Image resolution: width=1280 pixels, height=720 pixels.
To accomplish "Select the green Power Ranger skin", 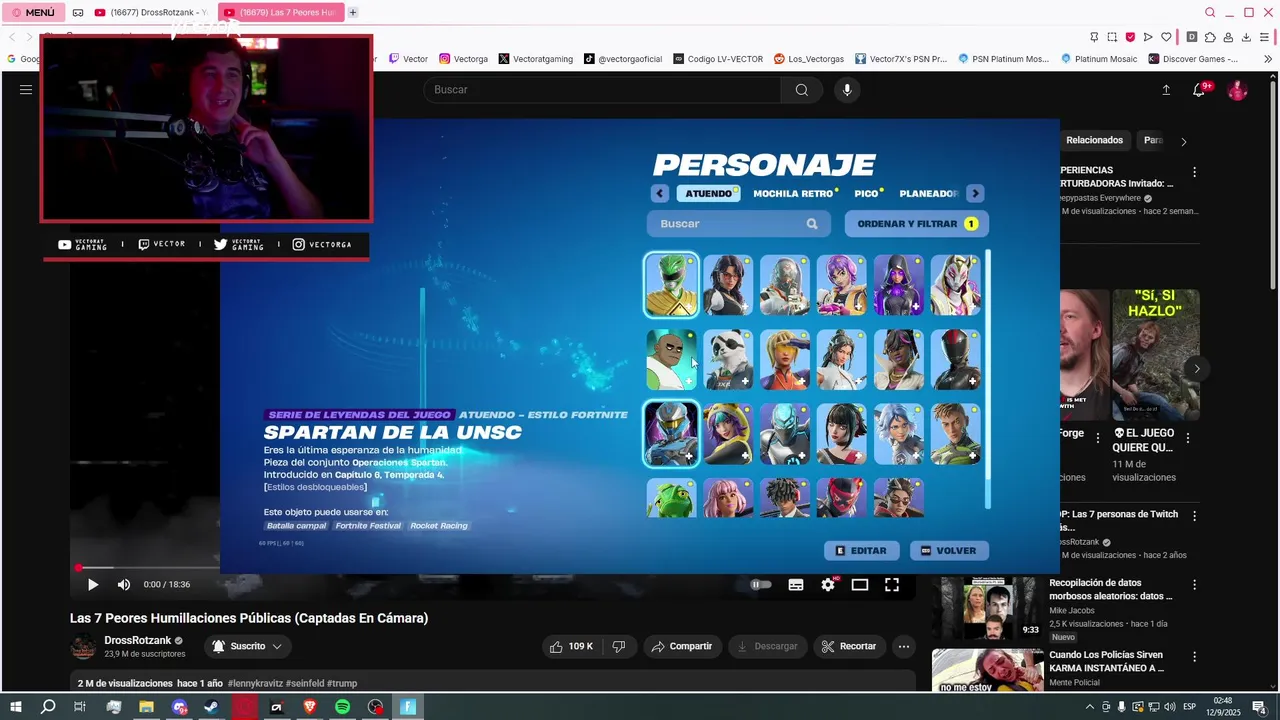I will (x=671, y=285).
